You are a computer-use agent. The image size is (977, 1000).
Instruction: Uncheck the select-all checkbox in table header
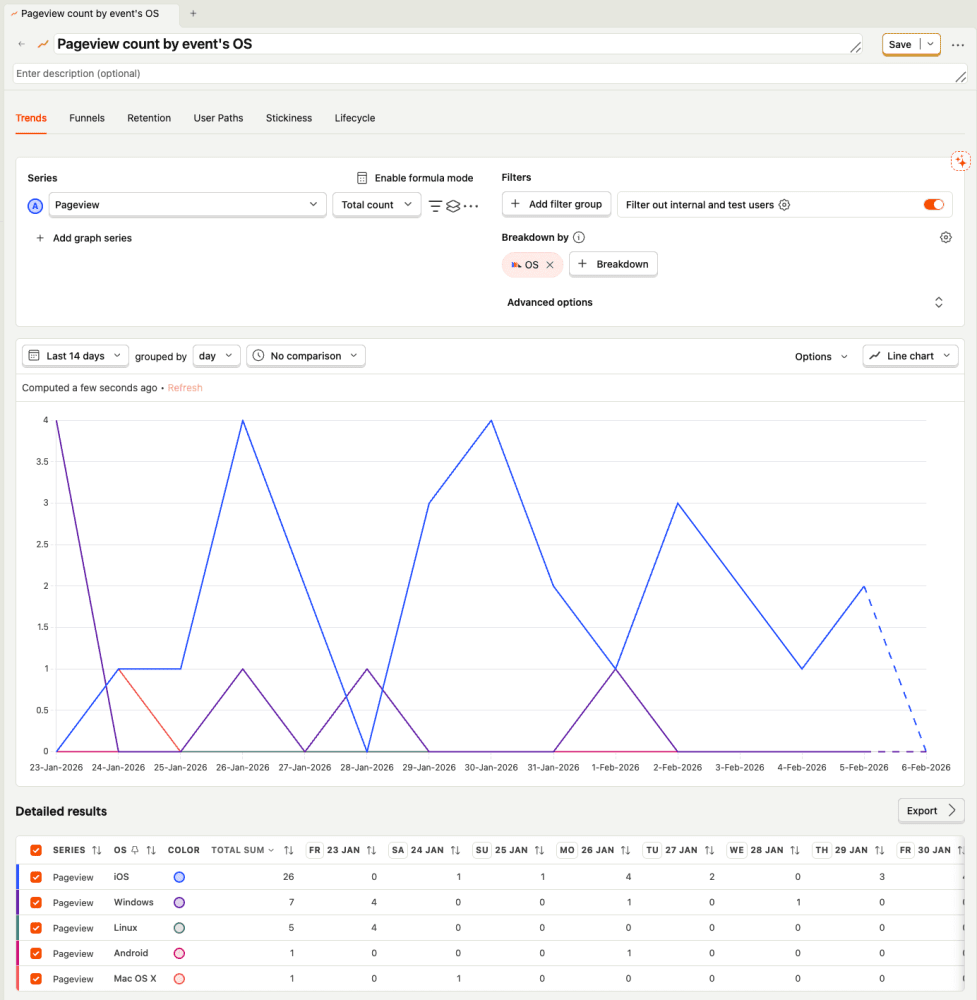click(x=36, y=850)
